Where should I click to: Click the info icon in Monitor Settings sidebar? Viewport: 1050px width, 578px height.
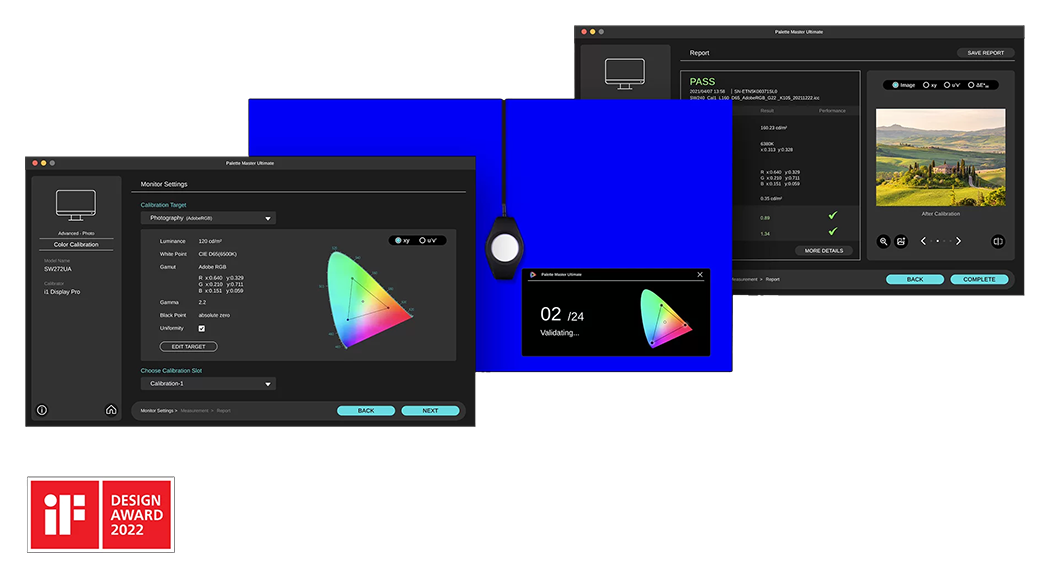pos(42,410)
